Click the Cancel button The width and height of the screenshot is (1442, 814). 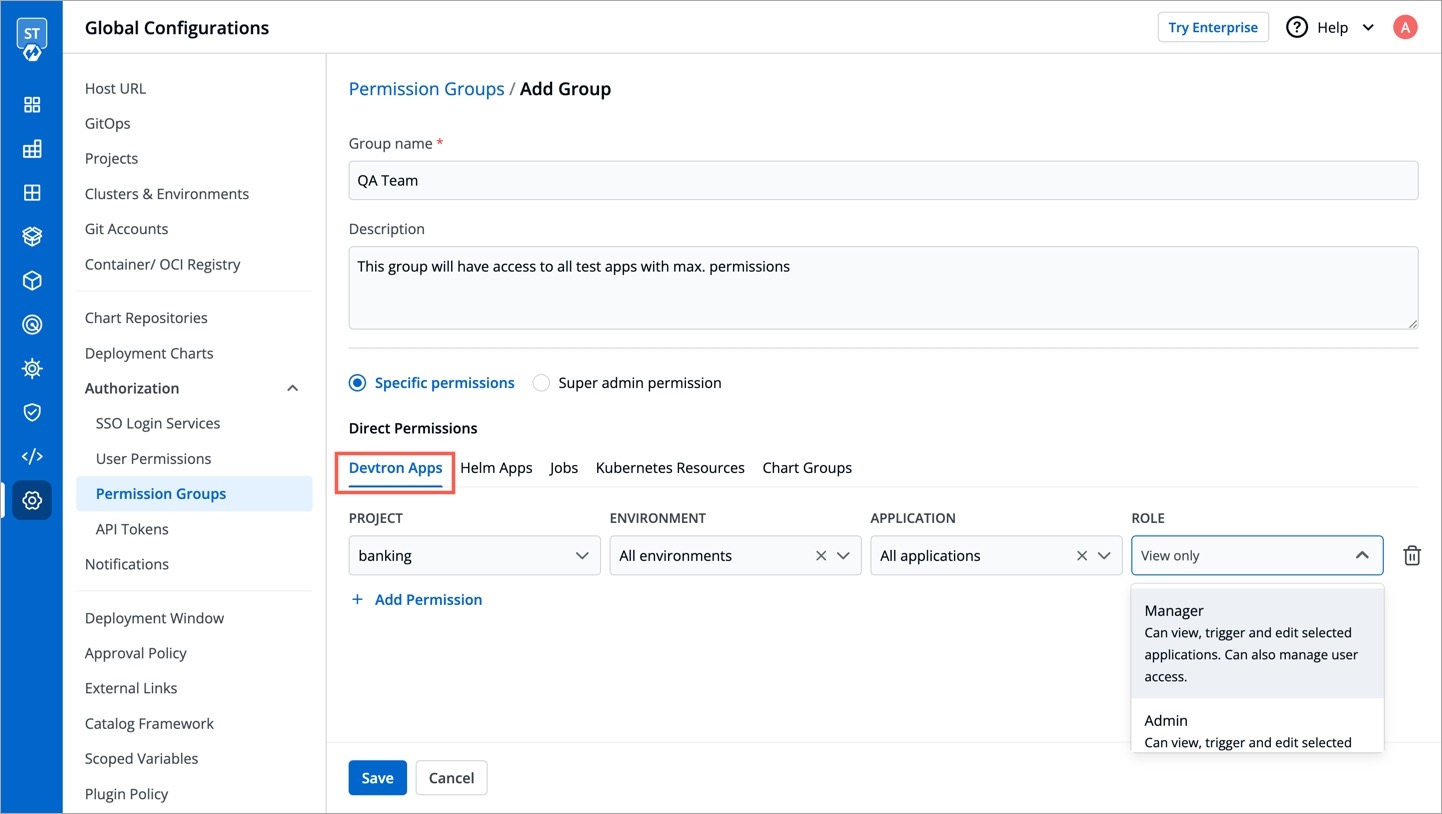coord(451,778)
